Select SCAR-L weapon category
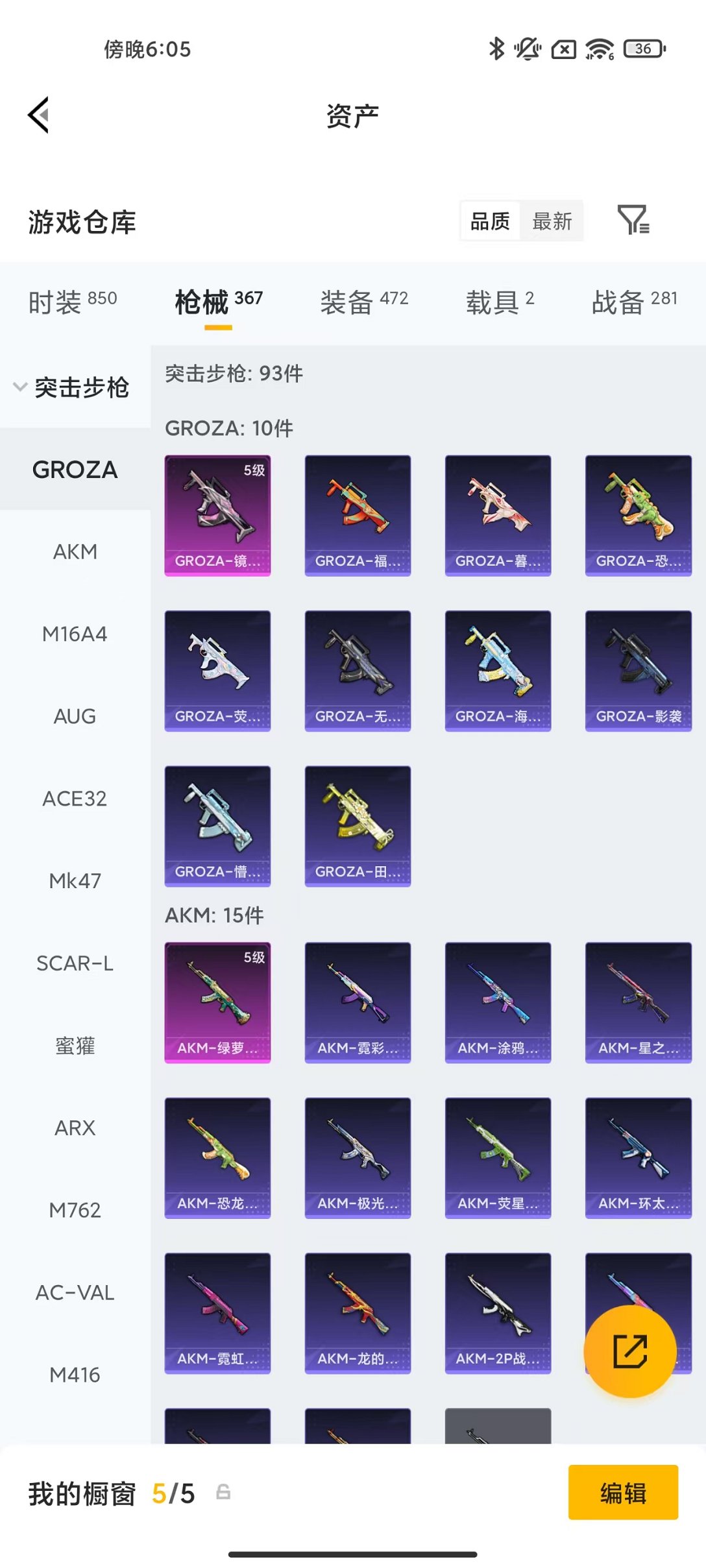 tap(75, 963)
